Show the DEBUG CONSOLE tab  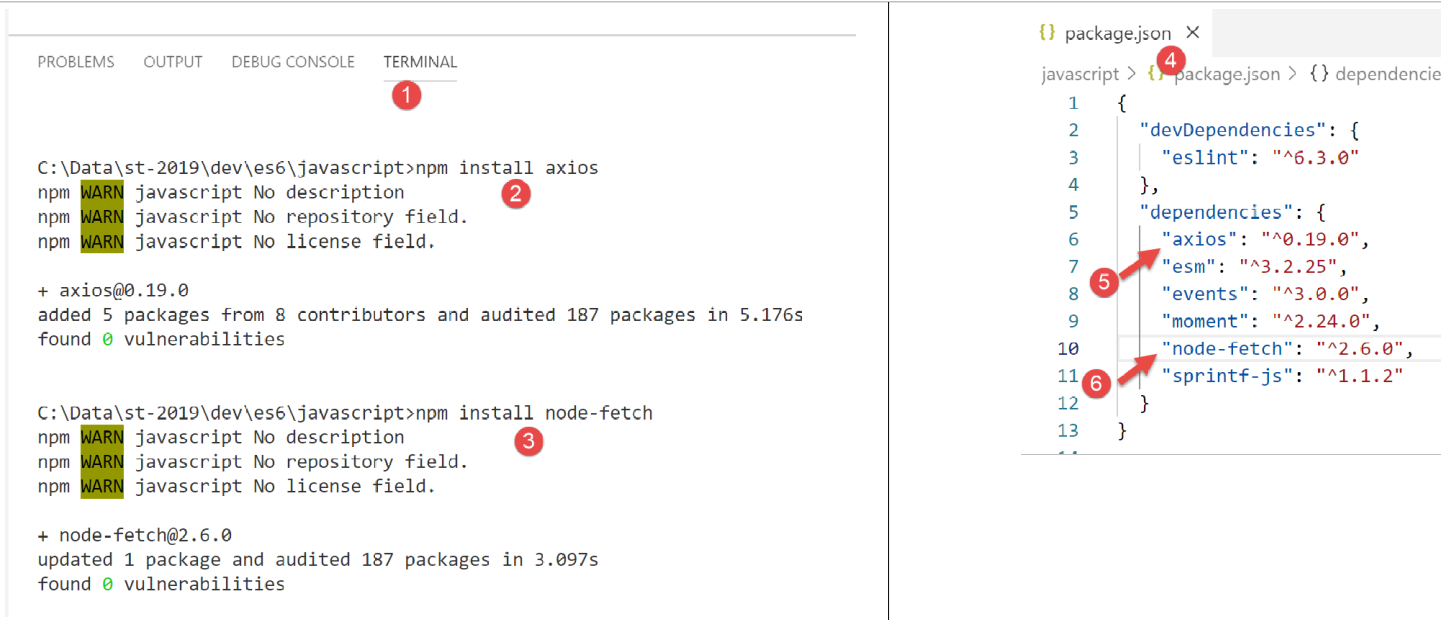point(293,62)
